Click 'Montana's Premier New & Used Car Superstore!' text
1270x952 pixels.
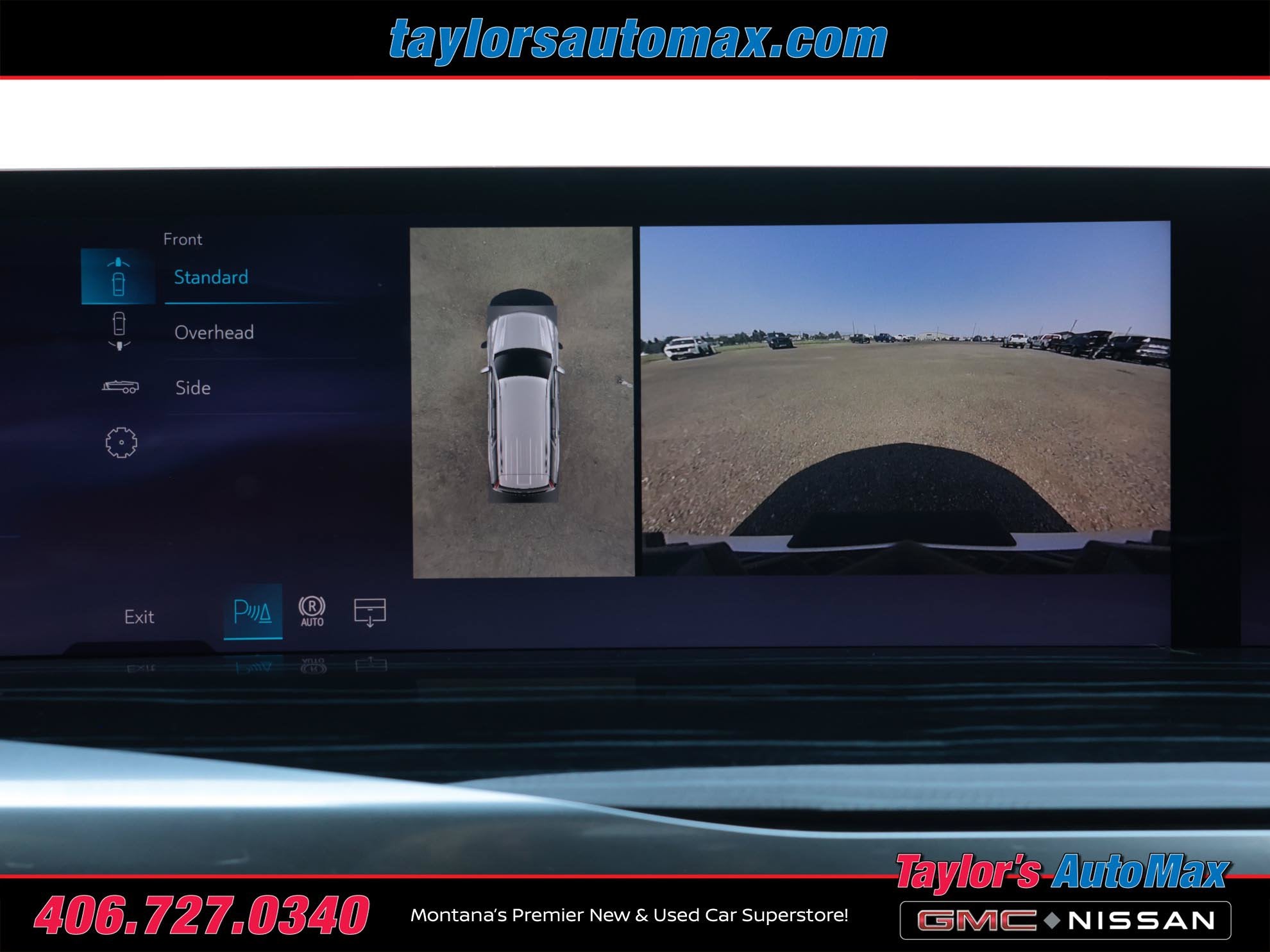[629, 915]
